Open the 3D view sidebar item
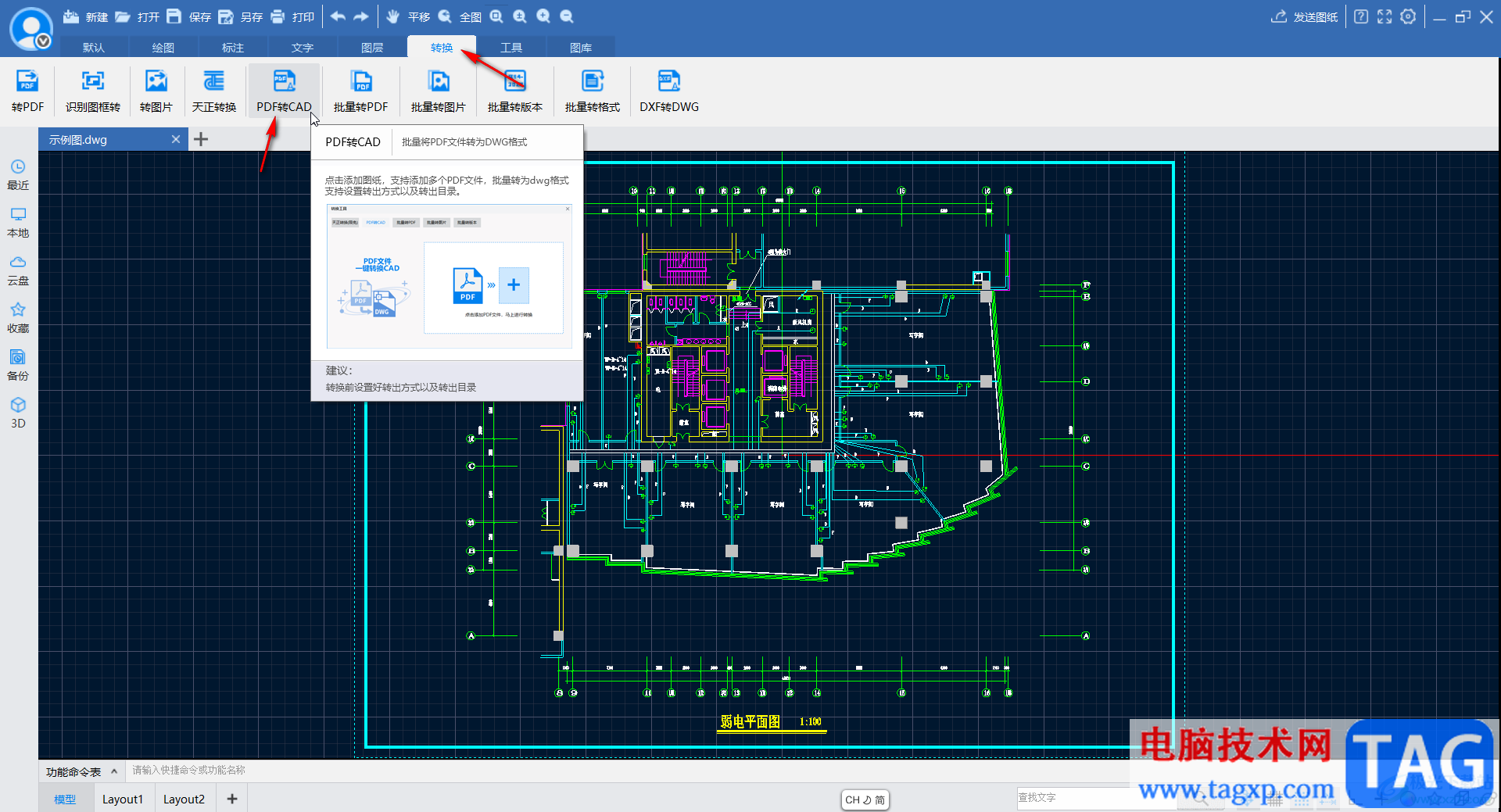The width and height of the screenshot is (1501, 812). point(18,413)
